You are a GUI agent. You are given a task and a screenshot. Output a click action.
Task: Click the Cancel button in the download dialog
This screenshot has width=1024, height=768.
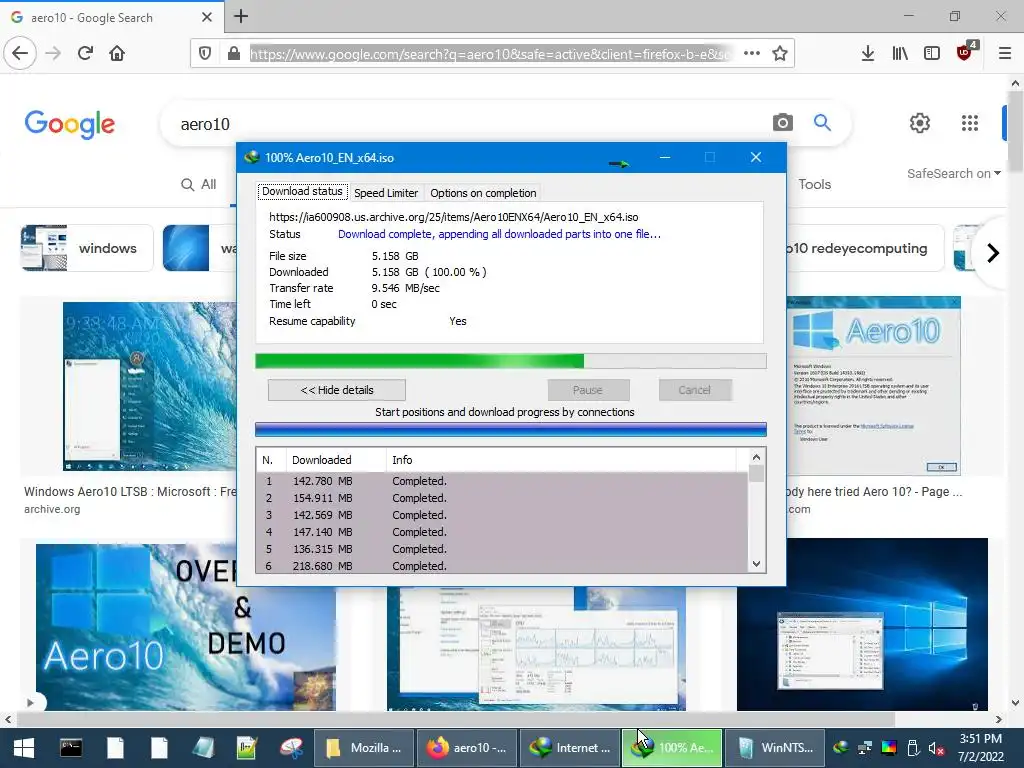(695, 390)
